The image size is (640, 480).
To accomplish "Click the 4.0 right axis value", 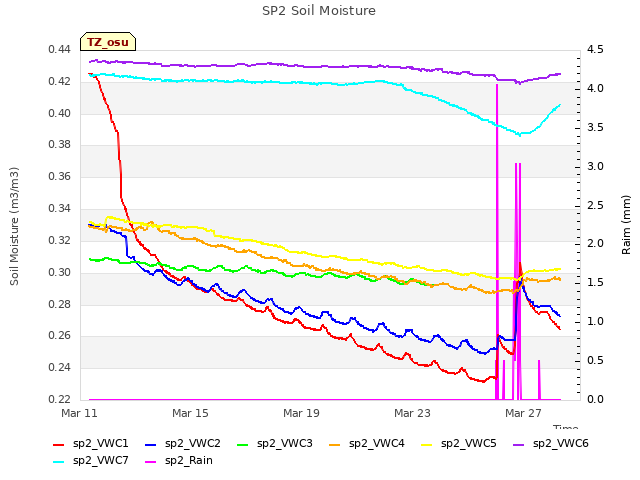I will 595,89.
